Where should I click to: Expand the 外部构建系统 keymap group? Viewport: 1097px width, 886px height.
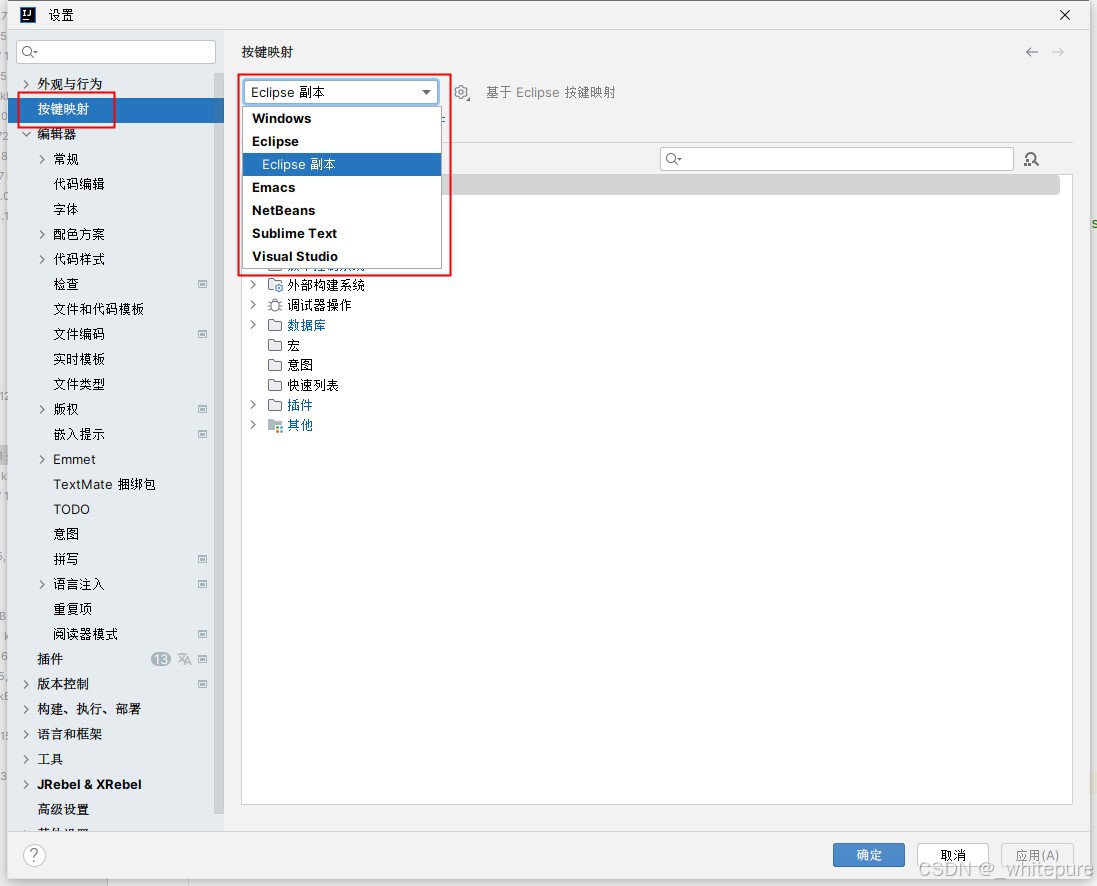pyautogui.click(x=253, y=285)
